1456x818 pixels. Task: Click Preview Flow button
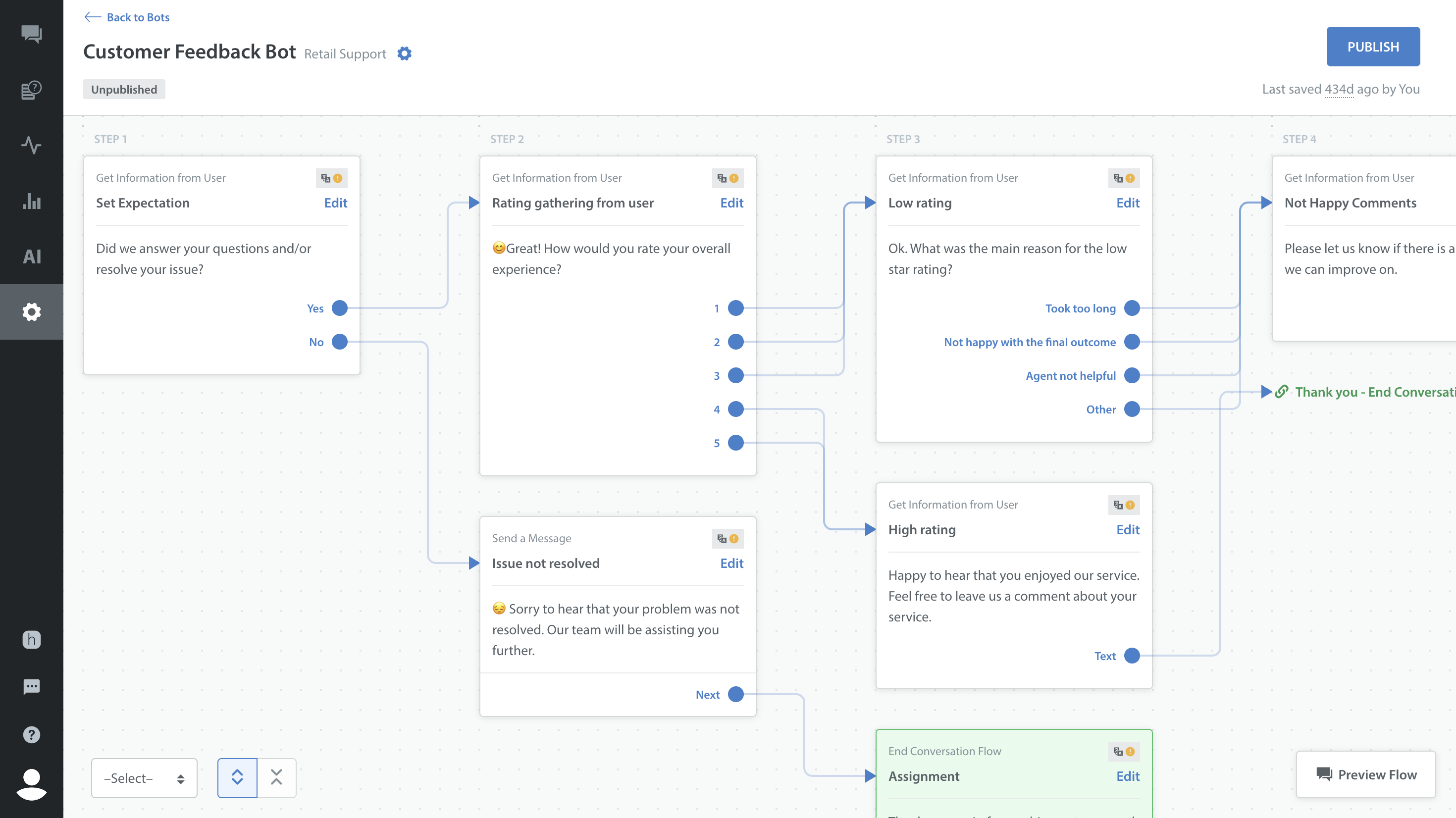pos(1365,774)
